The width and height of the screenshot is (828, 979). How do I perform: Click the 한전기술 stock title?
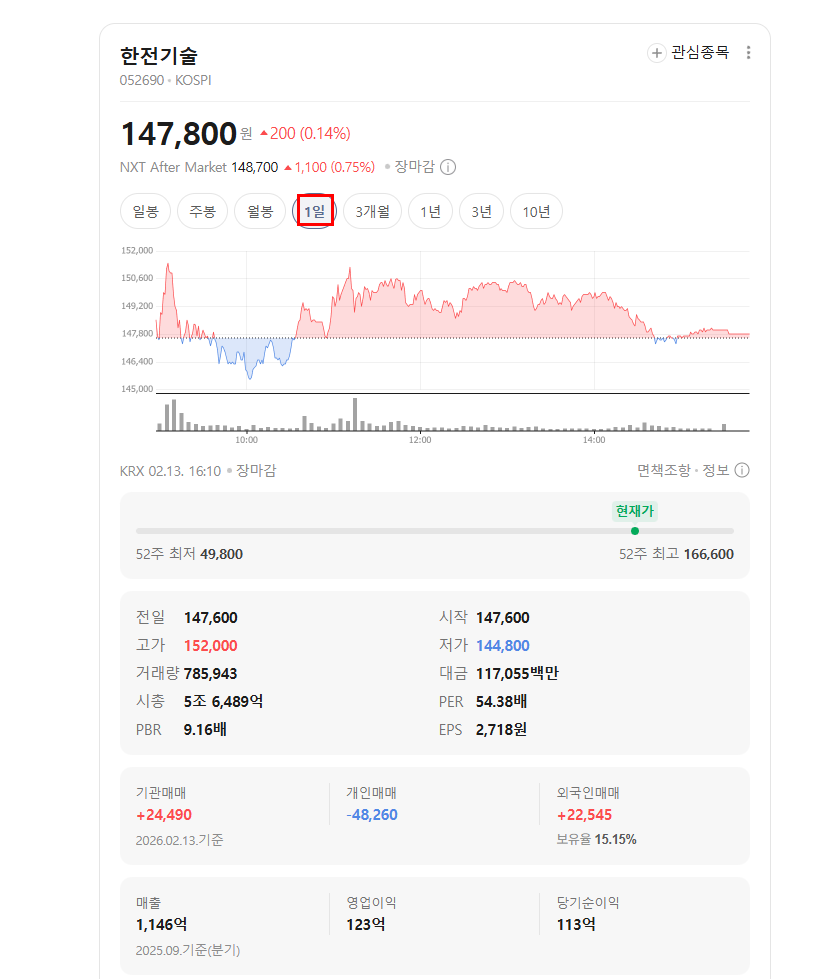coord(159,56)
